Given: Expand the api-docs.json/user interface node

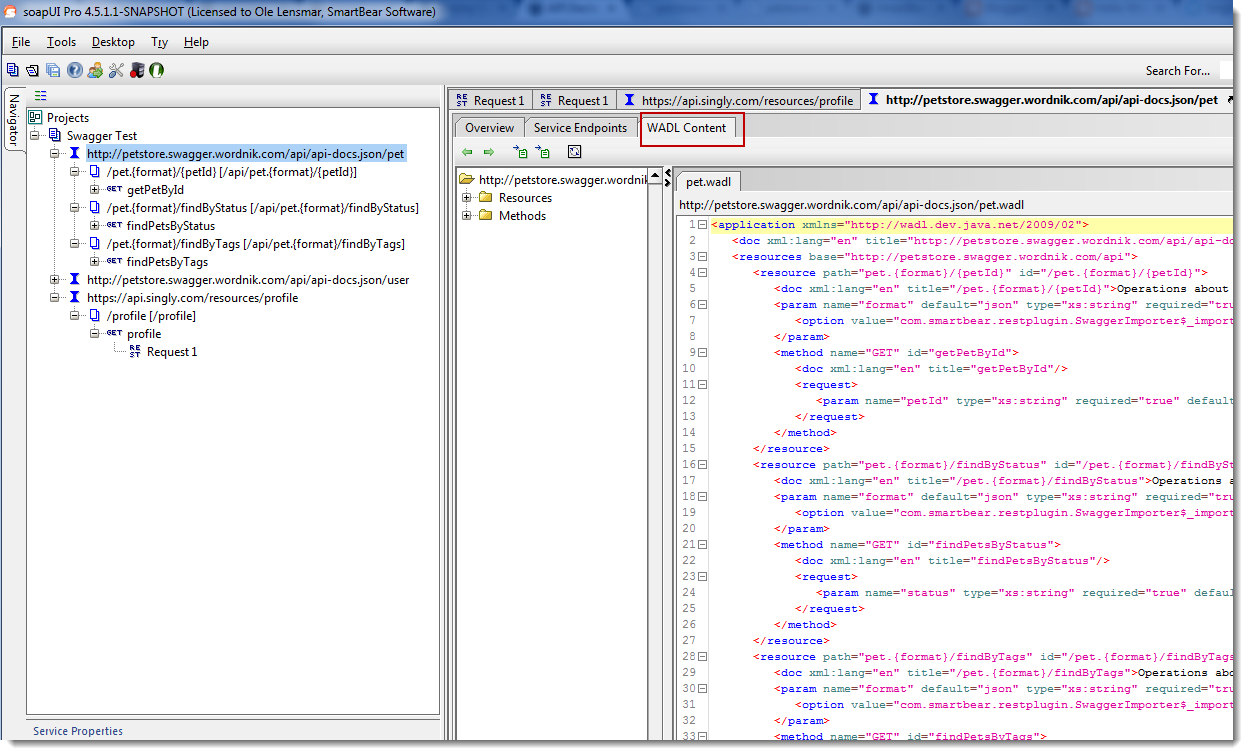Looking at the screenshot, I should 55,280.
